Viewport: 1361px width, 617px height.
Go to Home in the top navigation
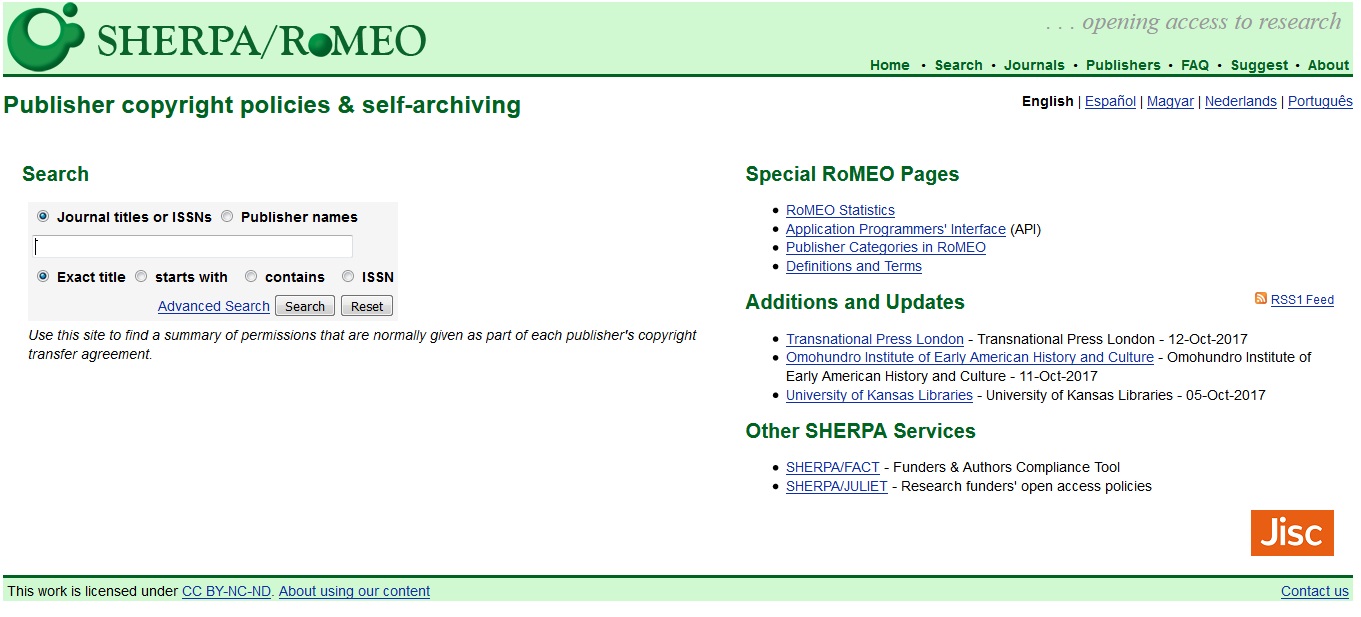890,65
